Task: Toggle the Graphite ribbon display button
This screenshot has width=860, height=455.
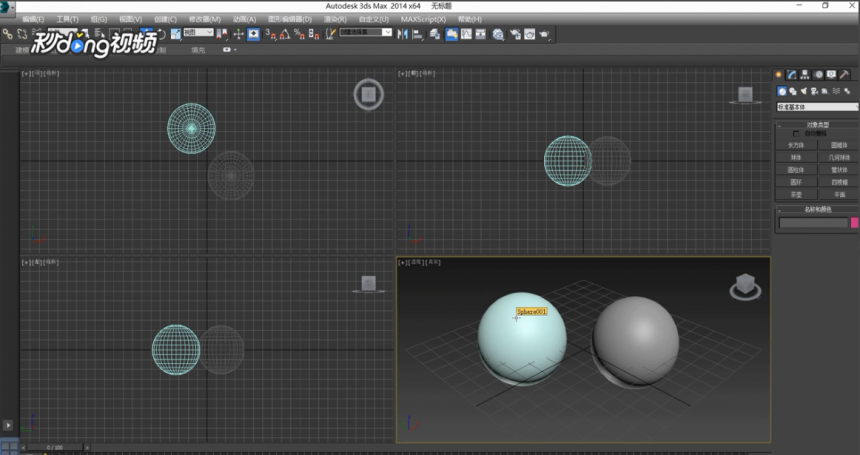Action: tap(451, 34)
